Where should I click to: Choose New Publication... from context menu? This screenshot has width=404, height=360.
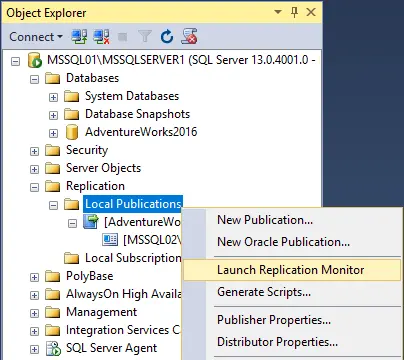[x=292, y=220]
